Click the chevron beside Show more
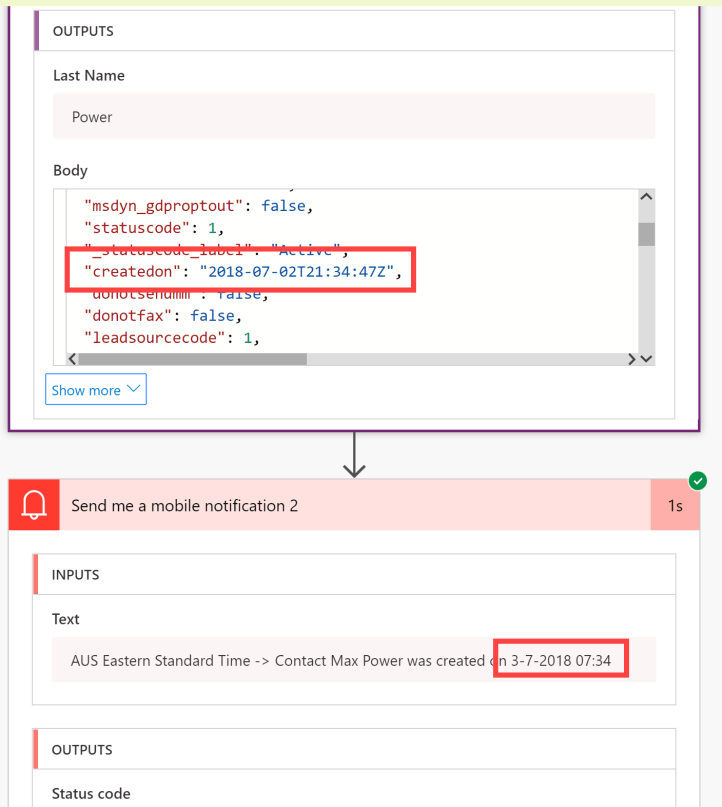This screenshot has height=807, width=722. coord(133,390)
